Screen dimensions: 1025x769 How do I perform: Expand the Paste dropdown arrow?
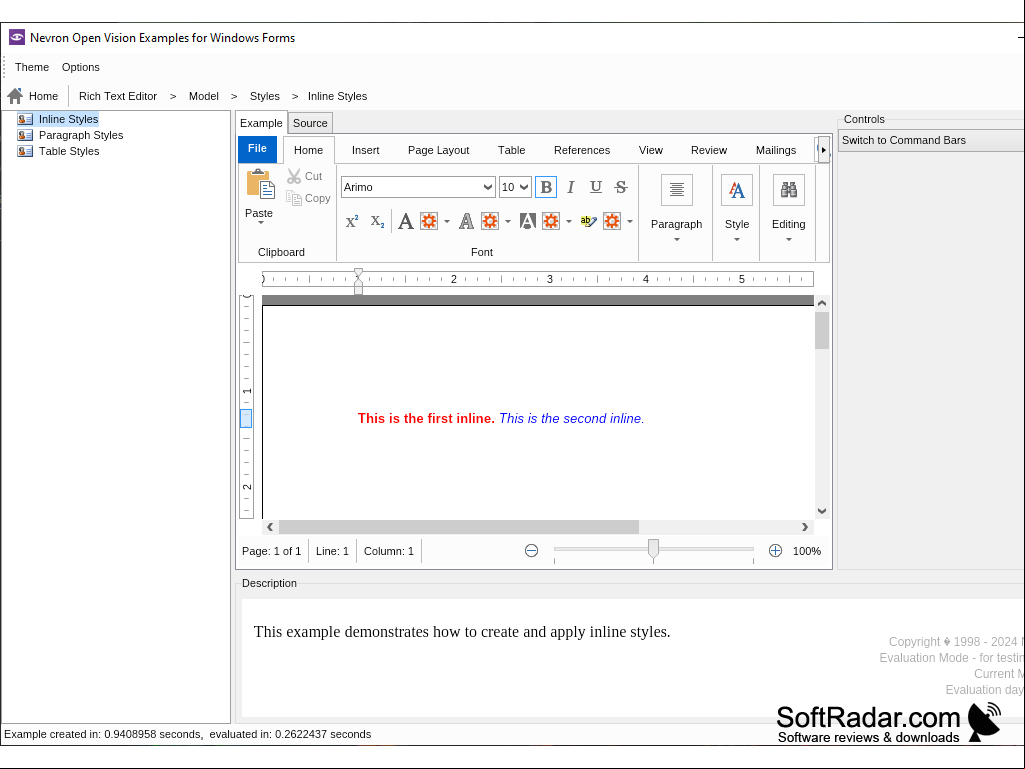coord(261,223)
